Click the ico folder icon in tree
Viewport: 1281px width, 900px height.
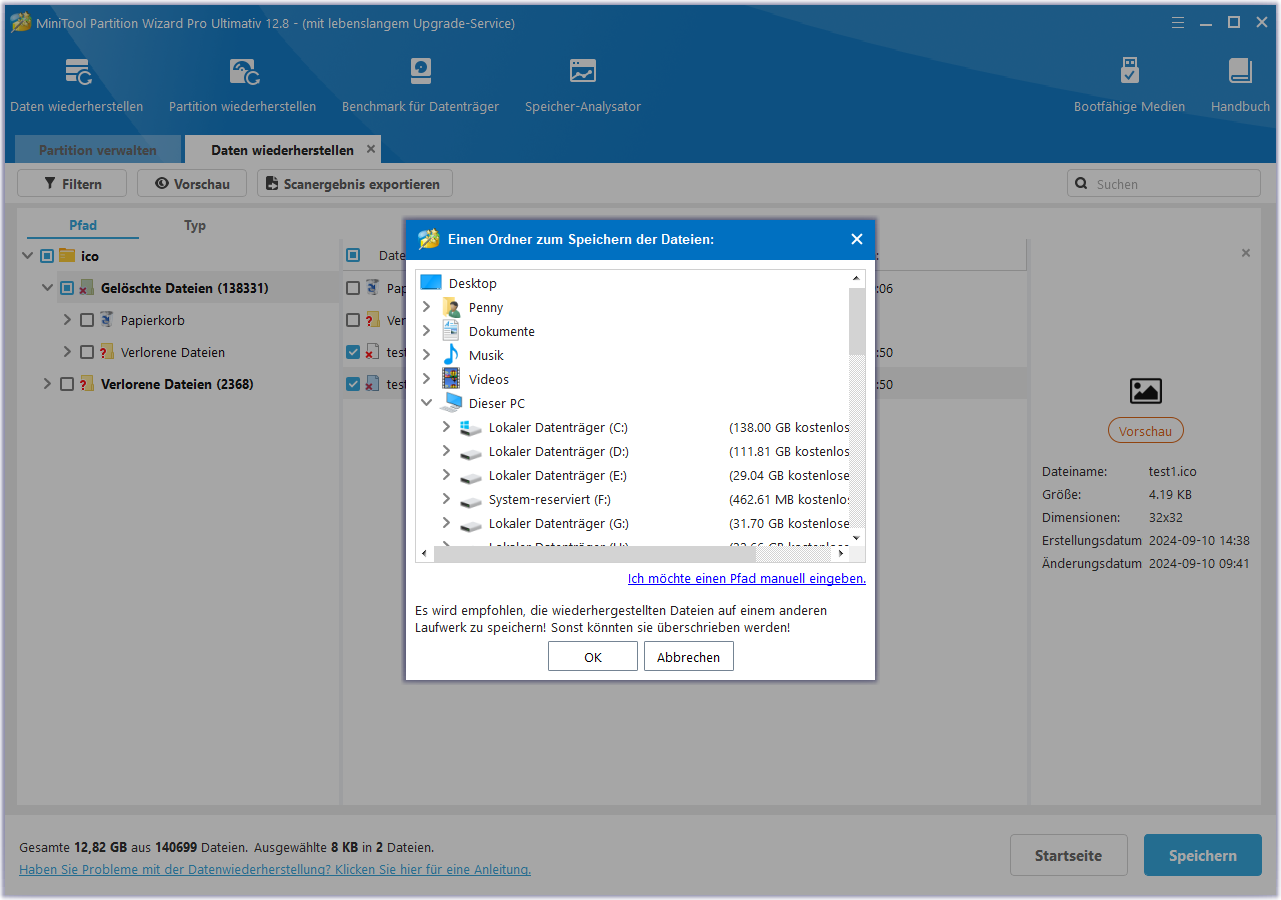point(67,256)
